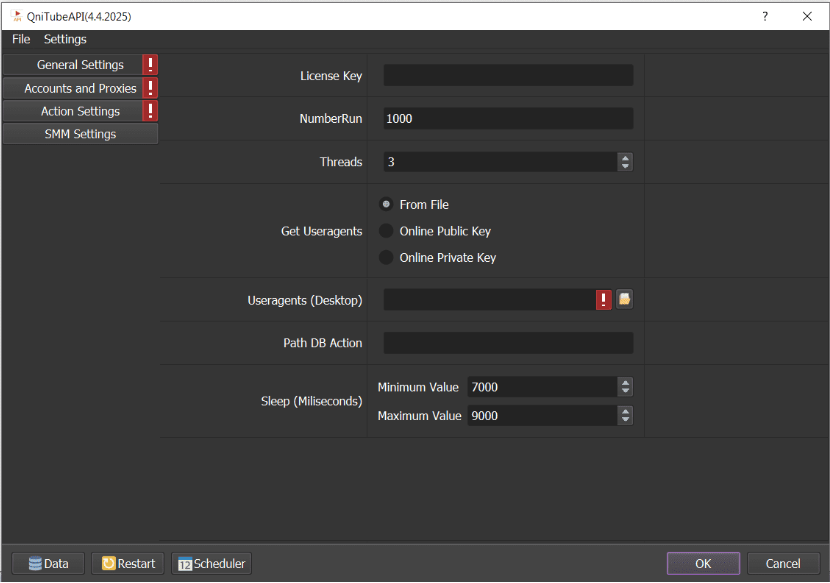The image size is (830, 583).
Task: Choose Online Public Key useragent source
Action: [x=386, y=231]
